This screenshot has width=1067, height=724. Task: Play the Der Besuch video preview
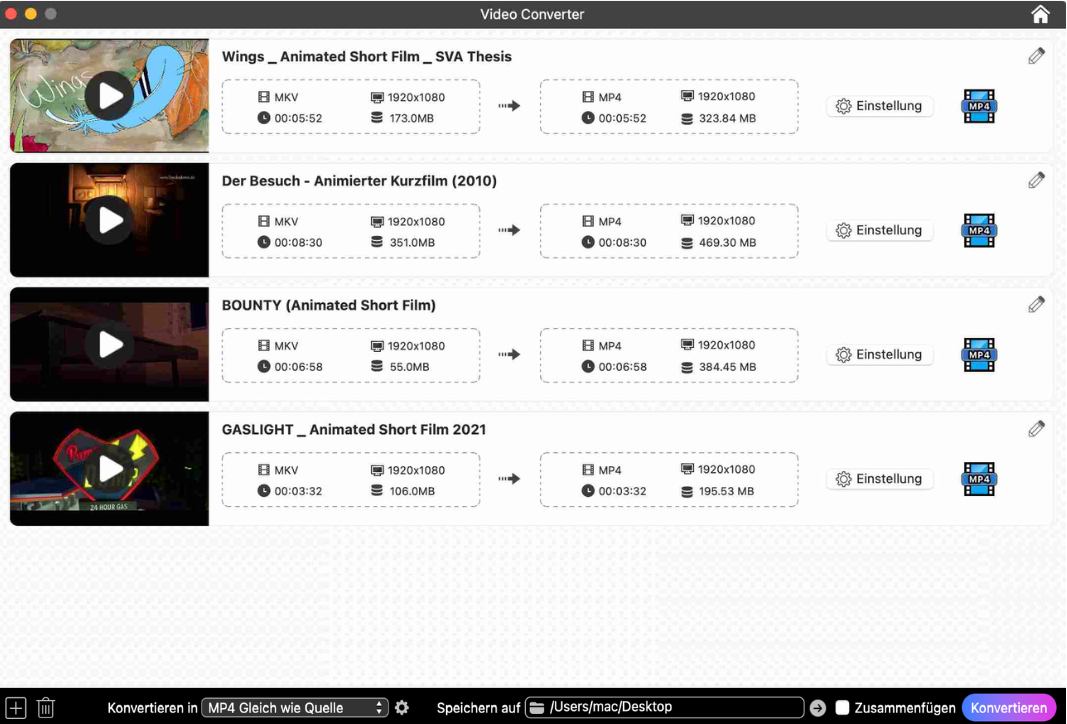(x=108, y=219)
